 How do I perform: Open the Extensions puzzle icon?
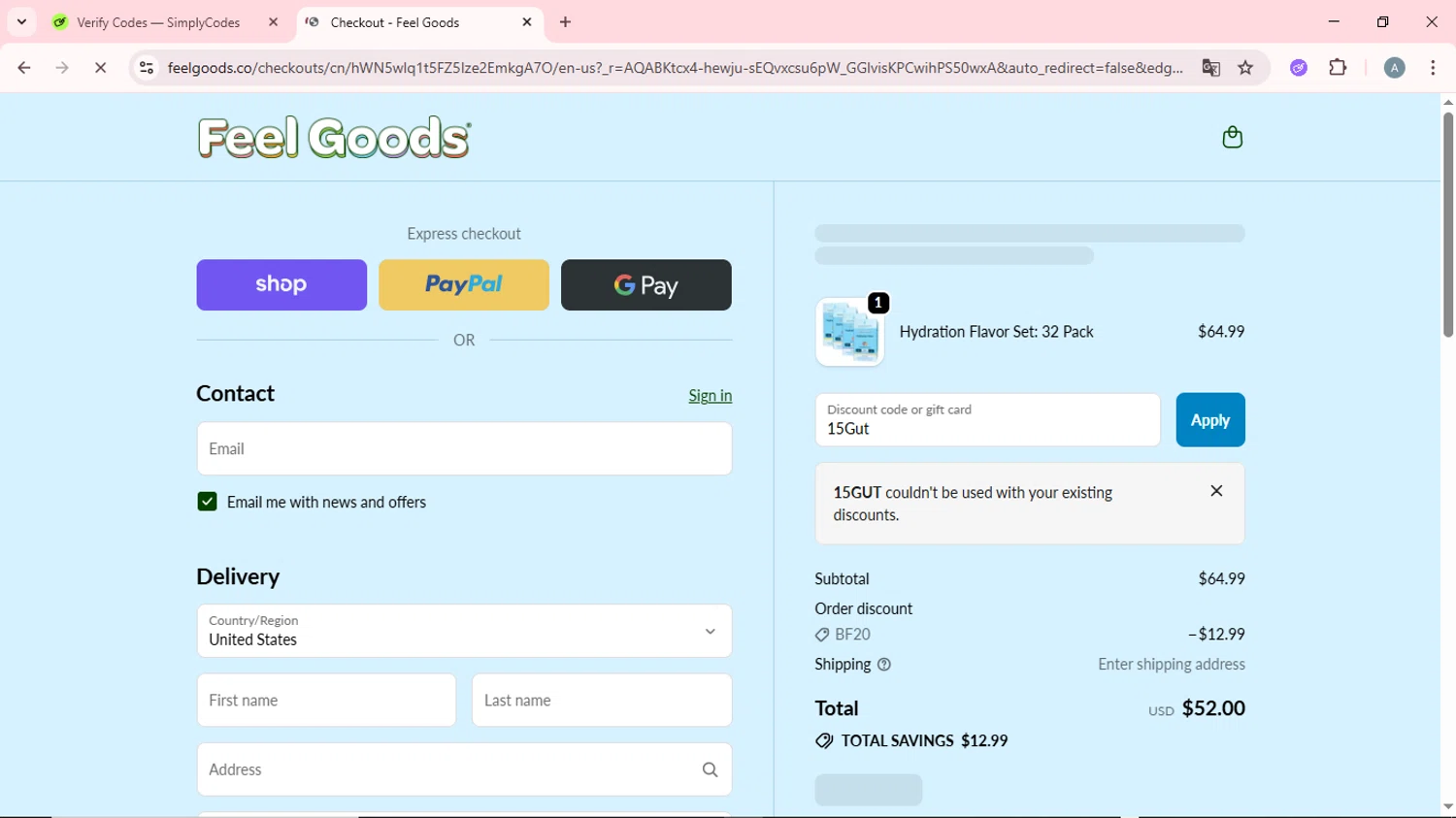1339,68
